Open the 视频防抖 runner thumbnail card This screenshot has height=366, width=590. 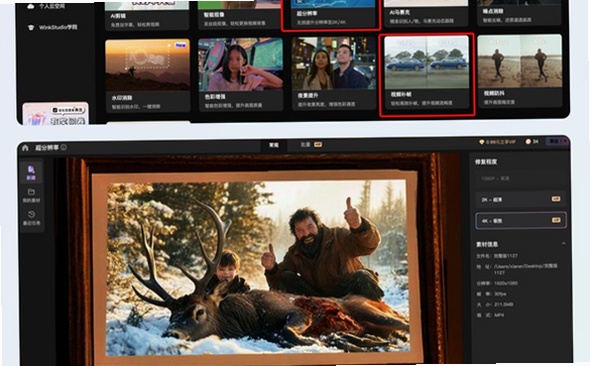pyautogui.click(x=520, y=71)
